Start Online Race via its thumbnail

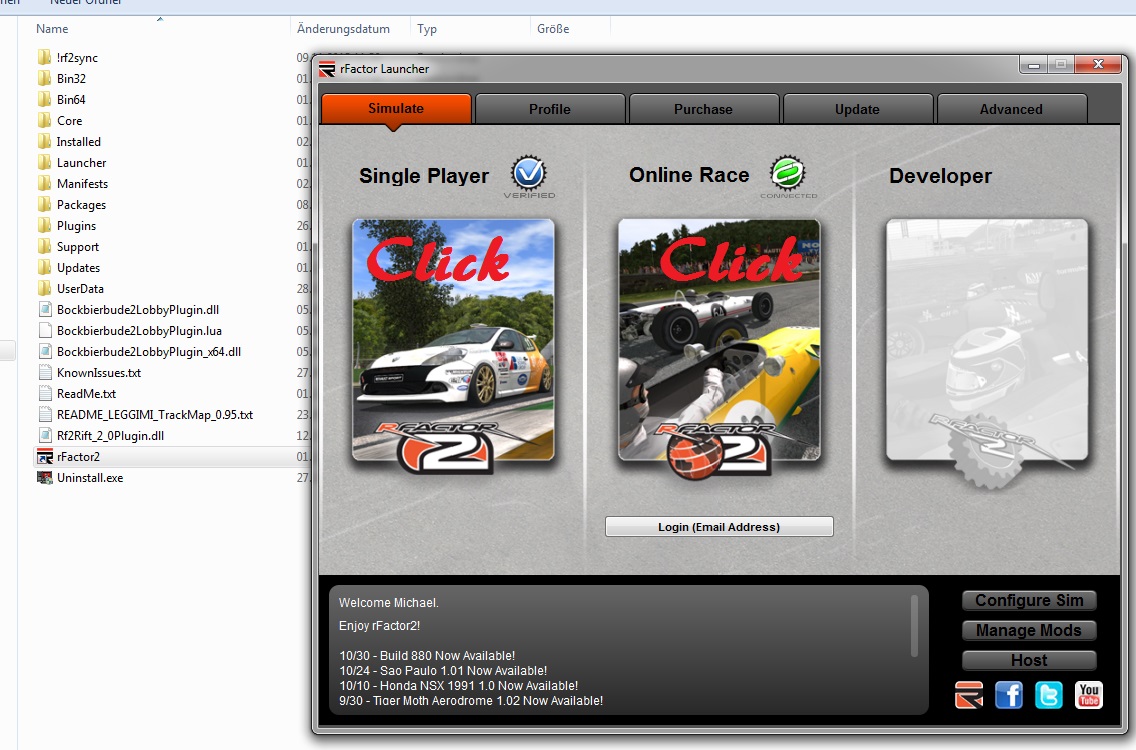coord(719,340)
